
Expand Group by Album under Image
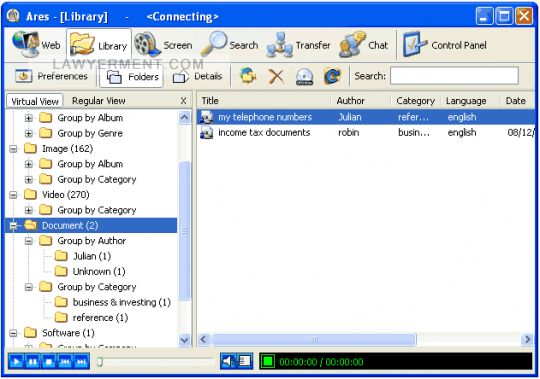[29, 164]
